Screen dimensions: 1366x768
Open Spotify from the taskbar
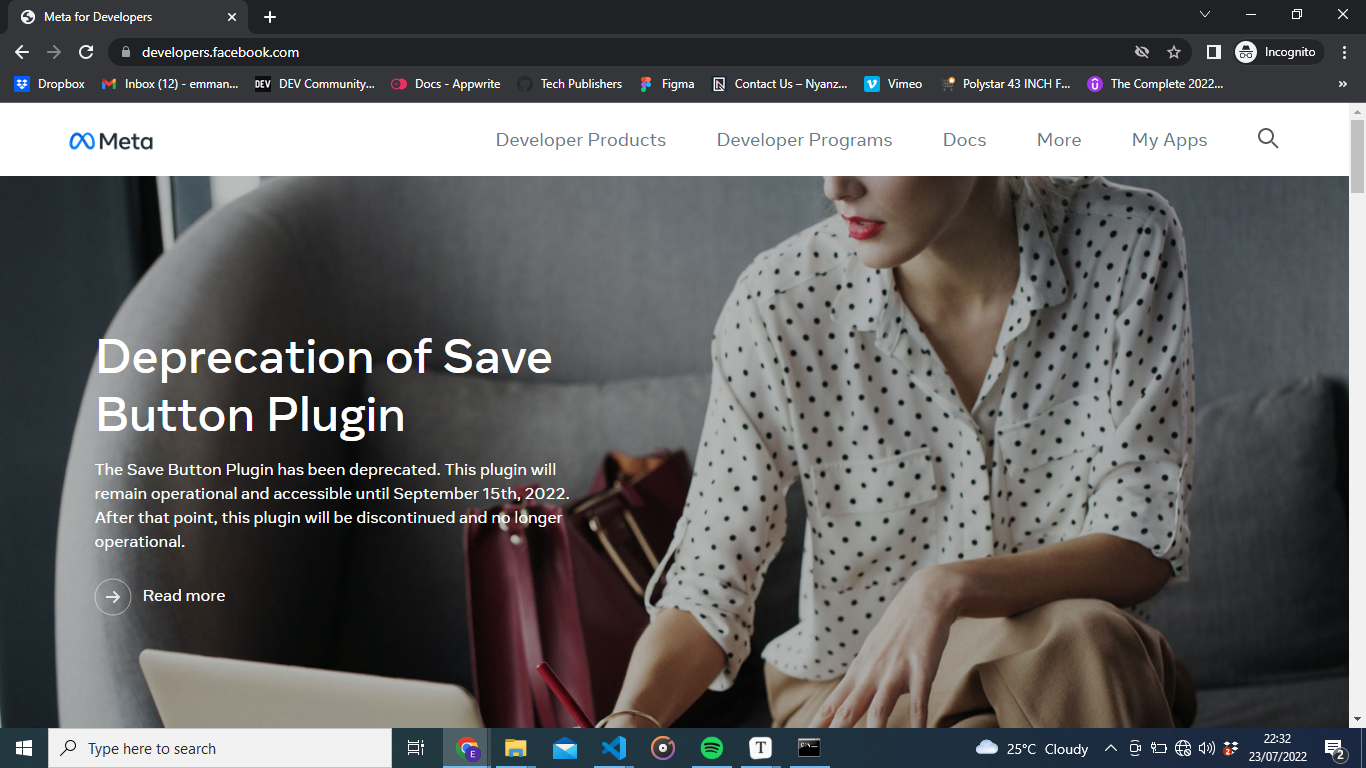tap(712, 748)
